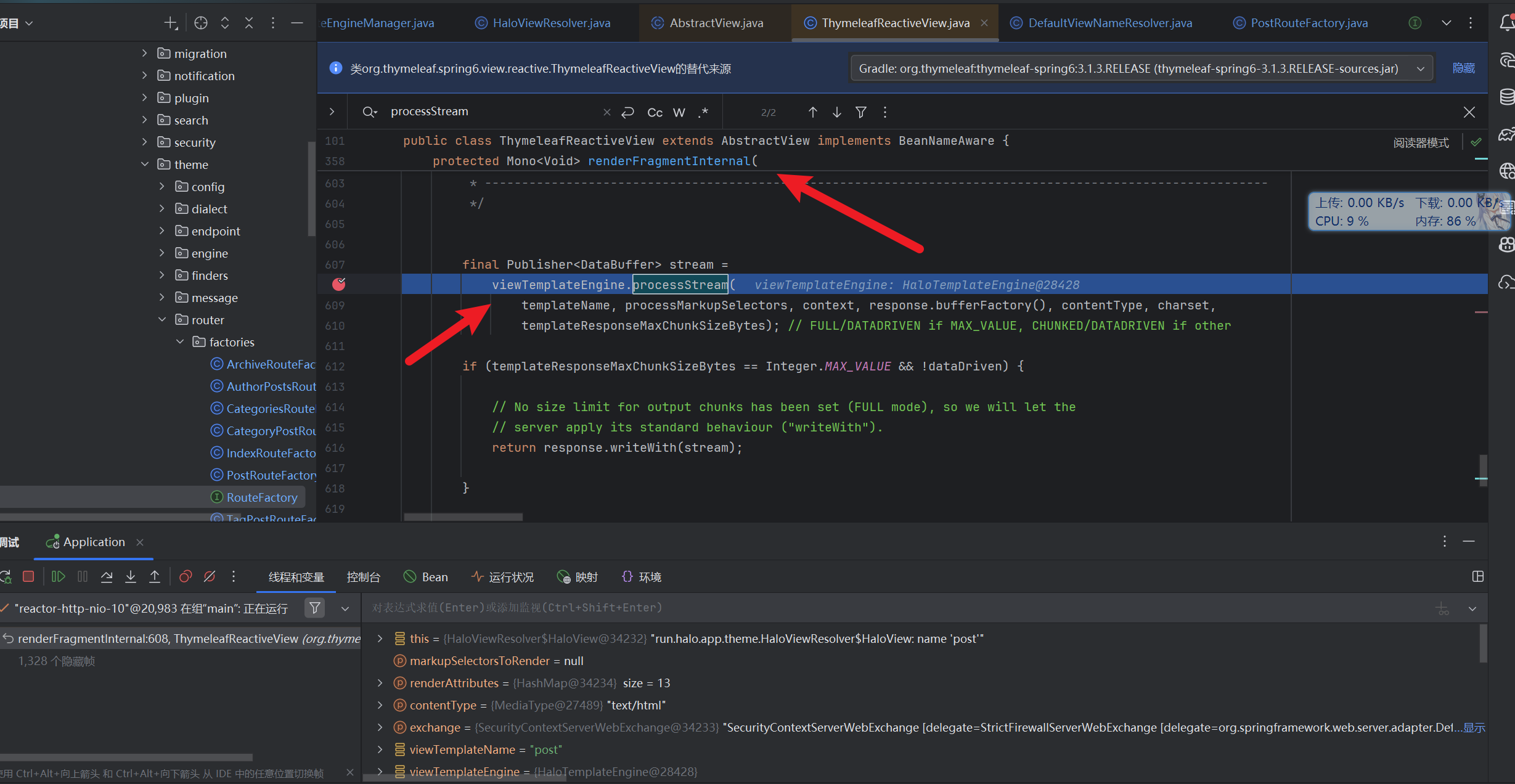
Task: Toggle Regex search option
Action: 703,112
